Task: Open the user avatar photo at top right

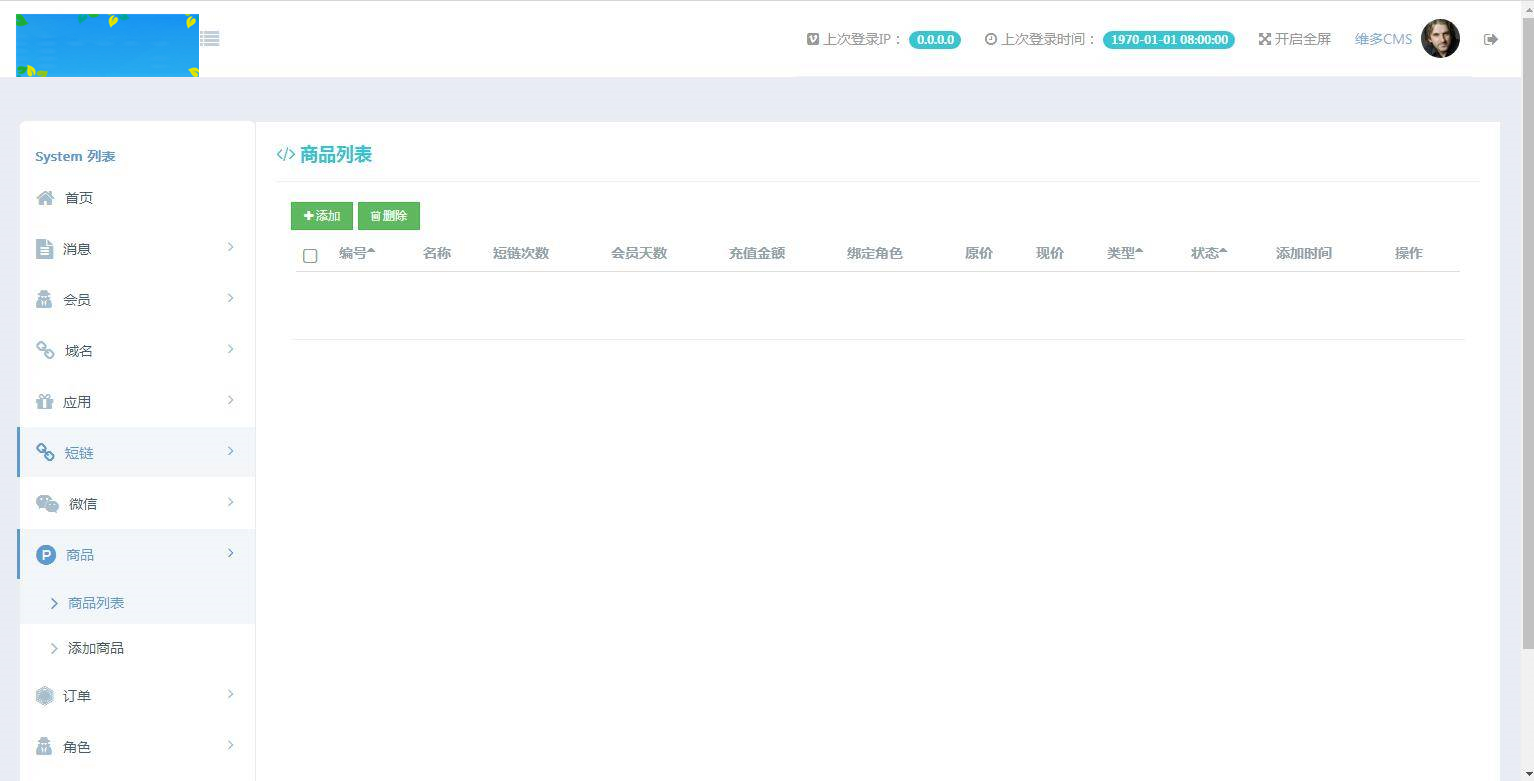Action: coord(1441,39)
